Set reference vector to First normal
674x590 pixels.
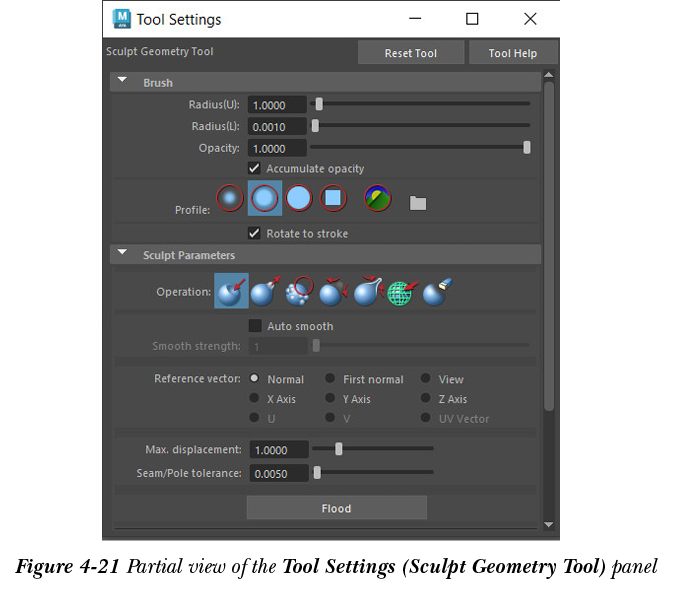pyautogui.click(x=330, y=379)
